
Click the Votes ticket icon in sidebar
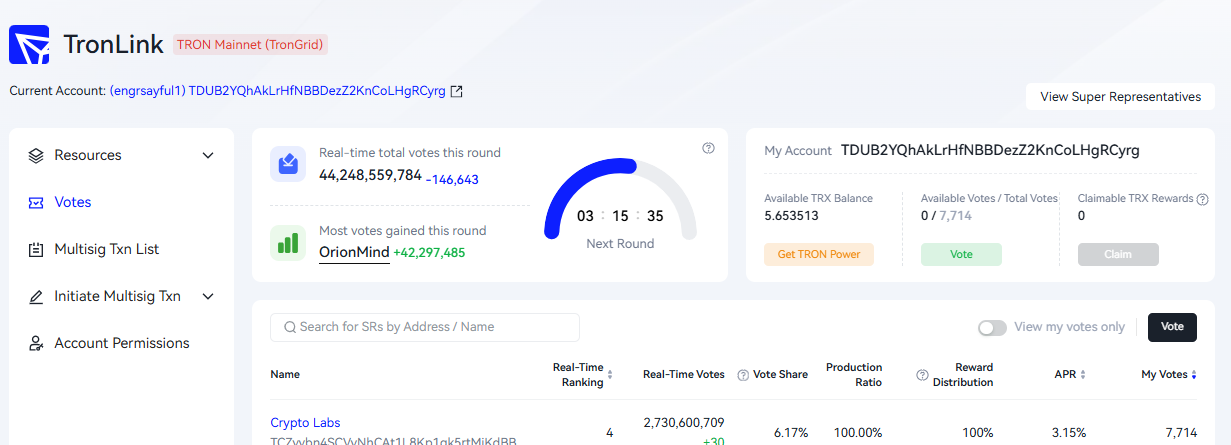36,203
